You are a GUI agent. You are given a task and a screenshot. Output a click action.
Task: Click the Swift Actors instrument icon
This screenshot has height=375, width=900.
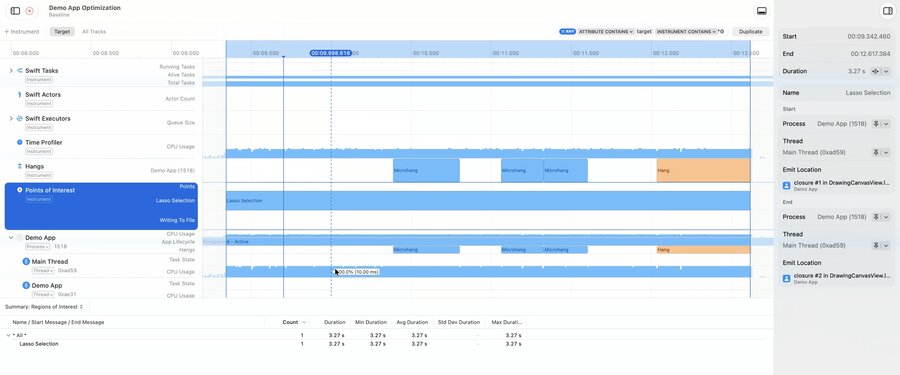(x=20, y=94)
